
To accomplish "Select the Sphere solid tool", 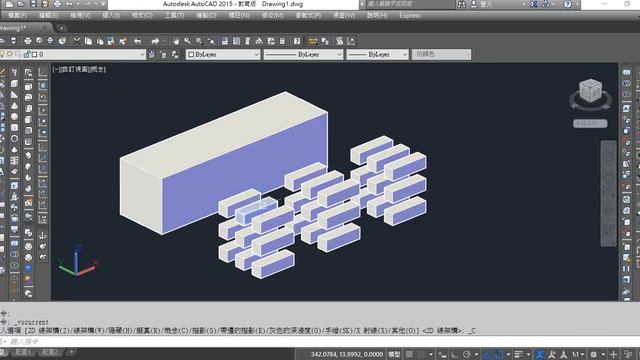I will [x=14, y=117].
